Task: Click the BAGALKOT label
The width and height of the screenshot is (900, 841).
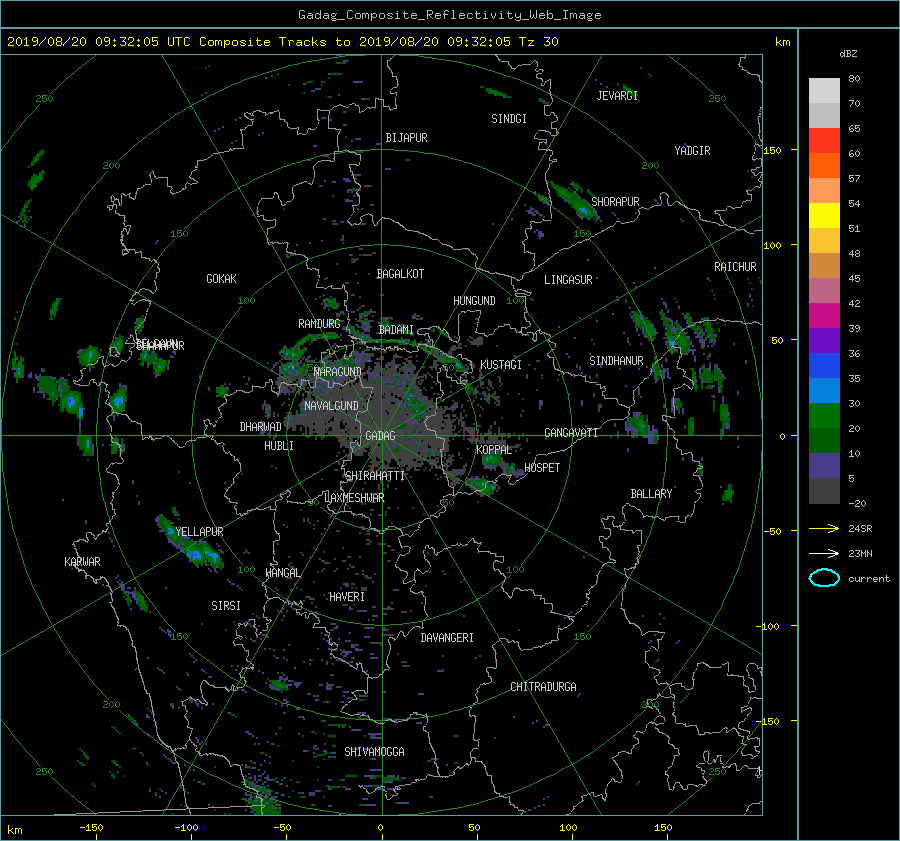Action: coord(400,274)
